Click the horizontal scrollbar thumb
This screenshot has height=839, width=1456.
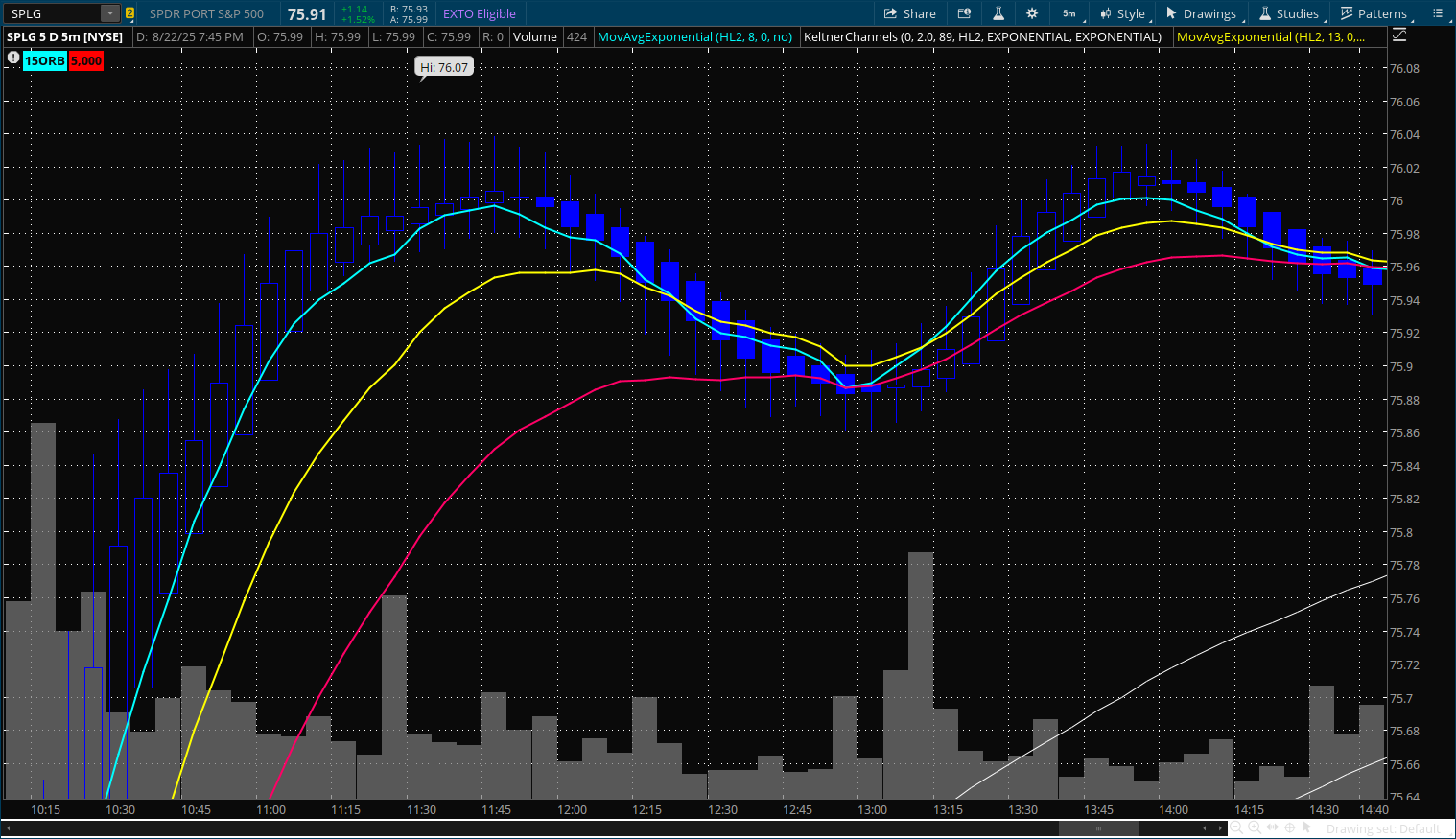coord(1098,827)
